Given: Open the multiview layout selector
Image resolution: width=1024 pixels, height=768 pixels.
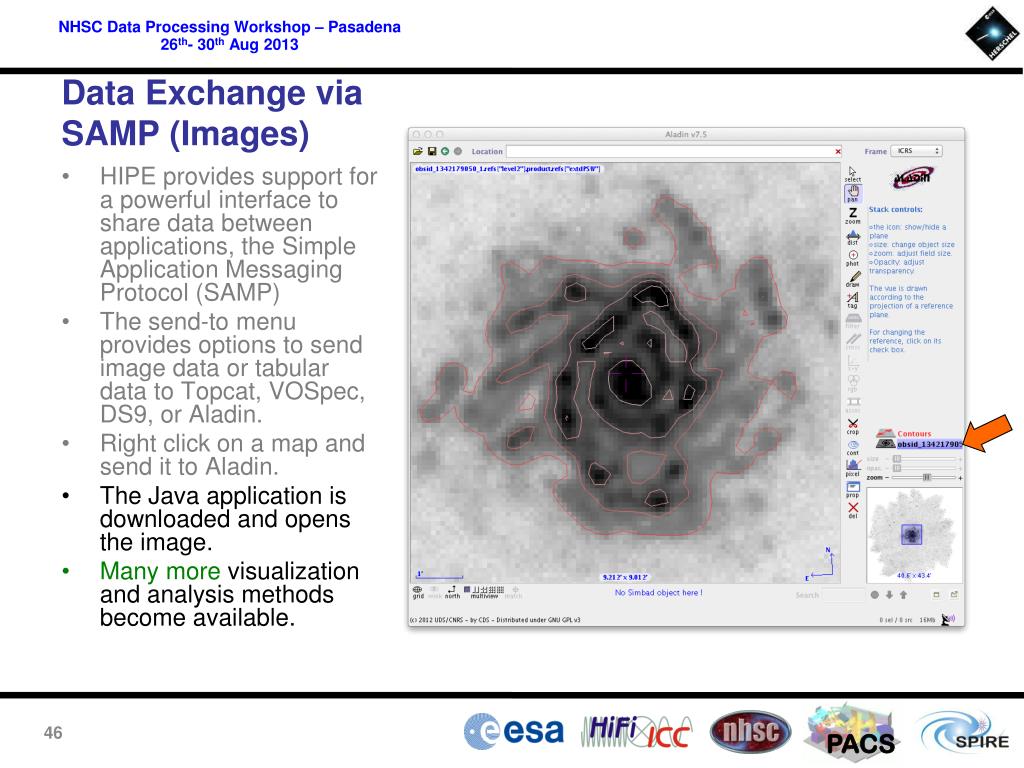Looking at the screenshot, I should [484, 592].
